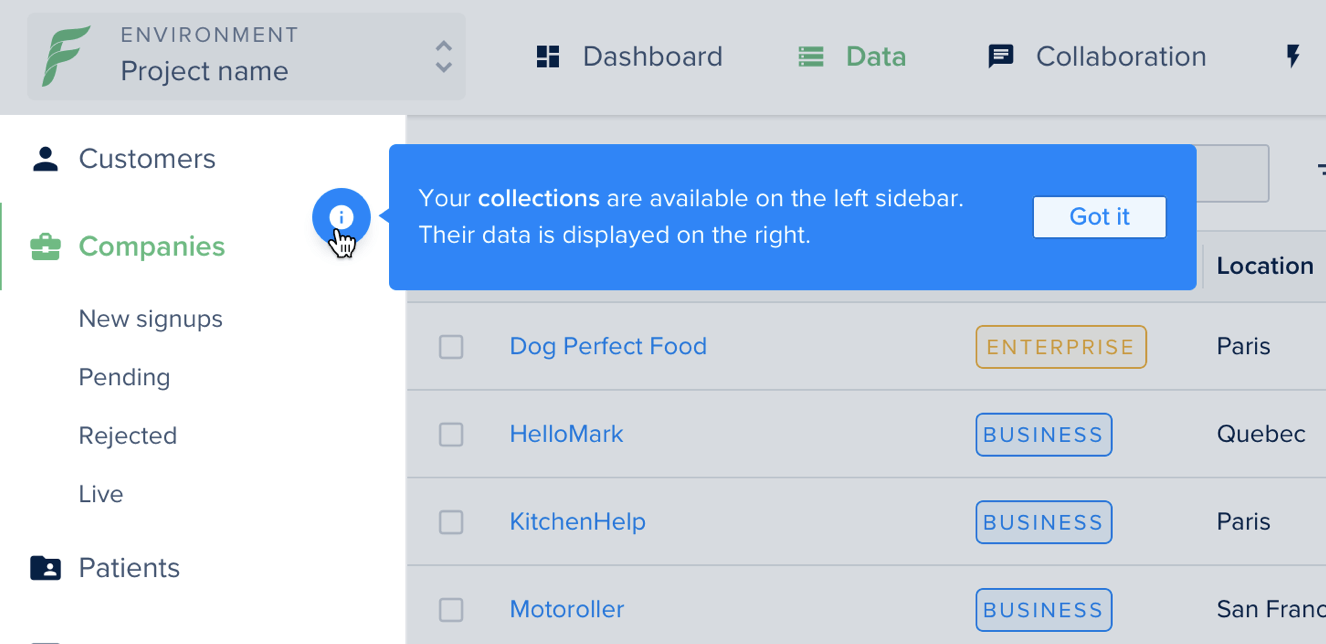Image resolution: width=1326 pixels, height=644 pixels.
Task: Open the Pending segment under Companies
Action: click(x=125, y=377)
